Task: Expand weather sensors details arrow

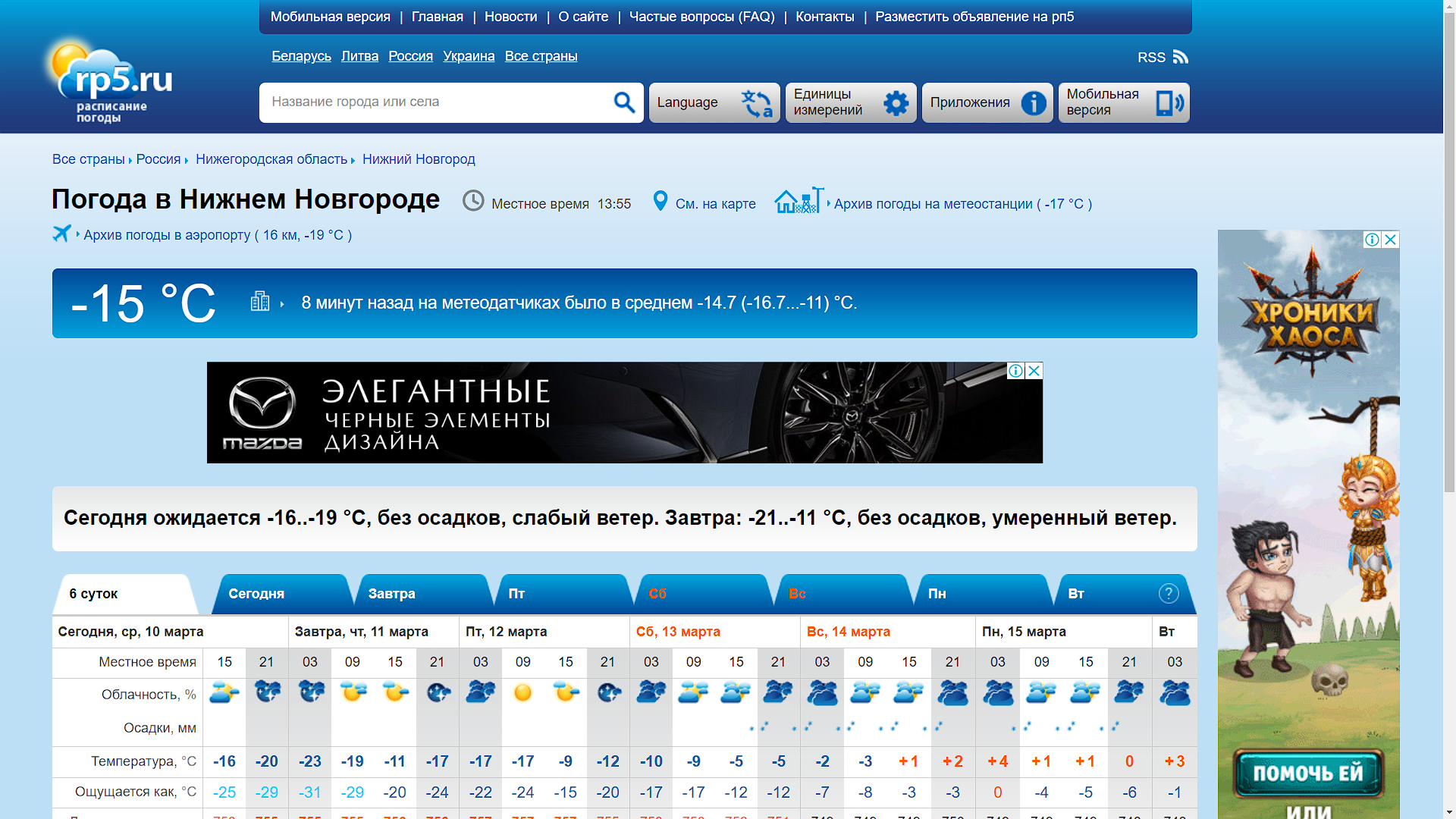Action: click(281, 304)
